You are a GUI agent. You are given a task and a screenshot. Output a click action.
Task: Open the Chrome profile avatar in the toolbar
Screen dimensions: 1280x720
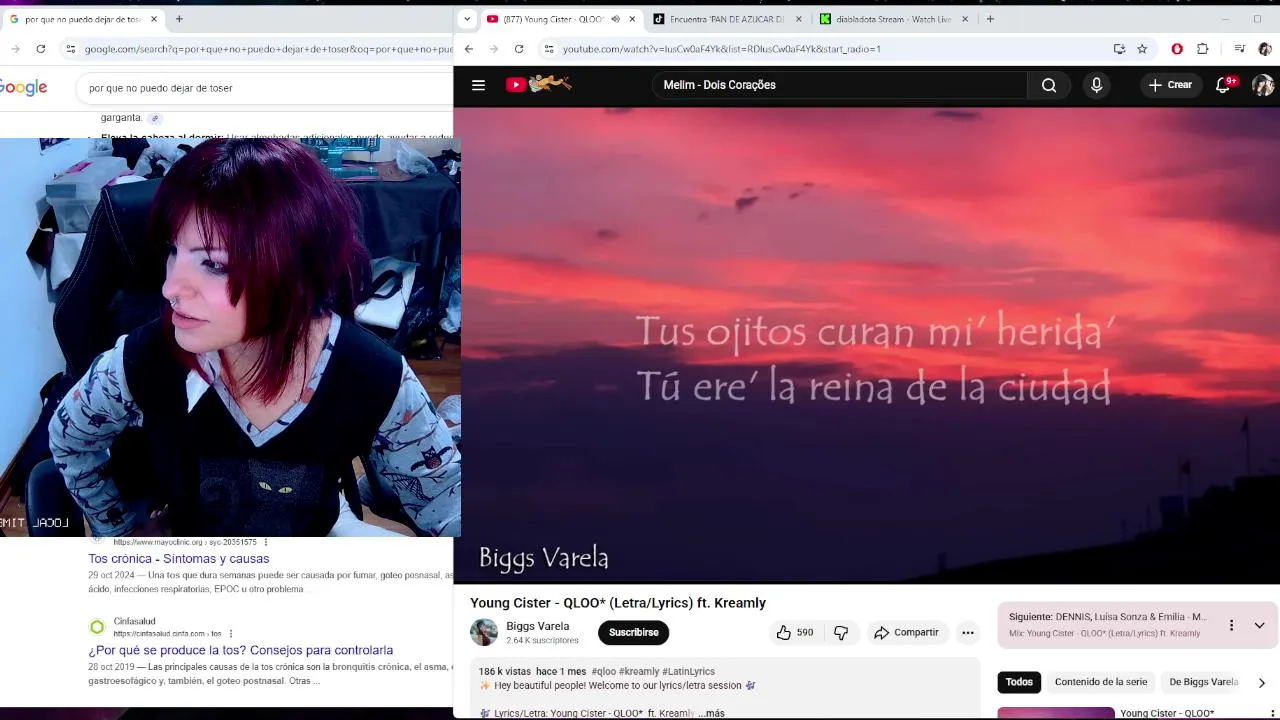[x=1265, y=48]
